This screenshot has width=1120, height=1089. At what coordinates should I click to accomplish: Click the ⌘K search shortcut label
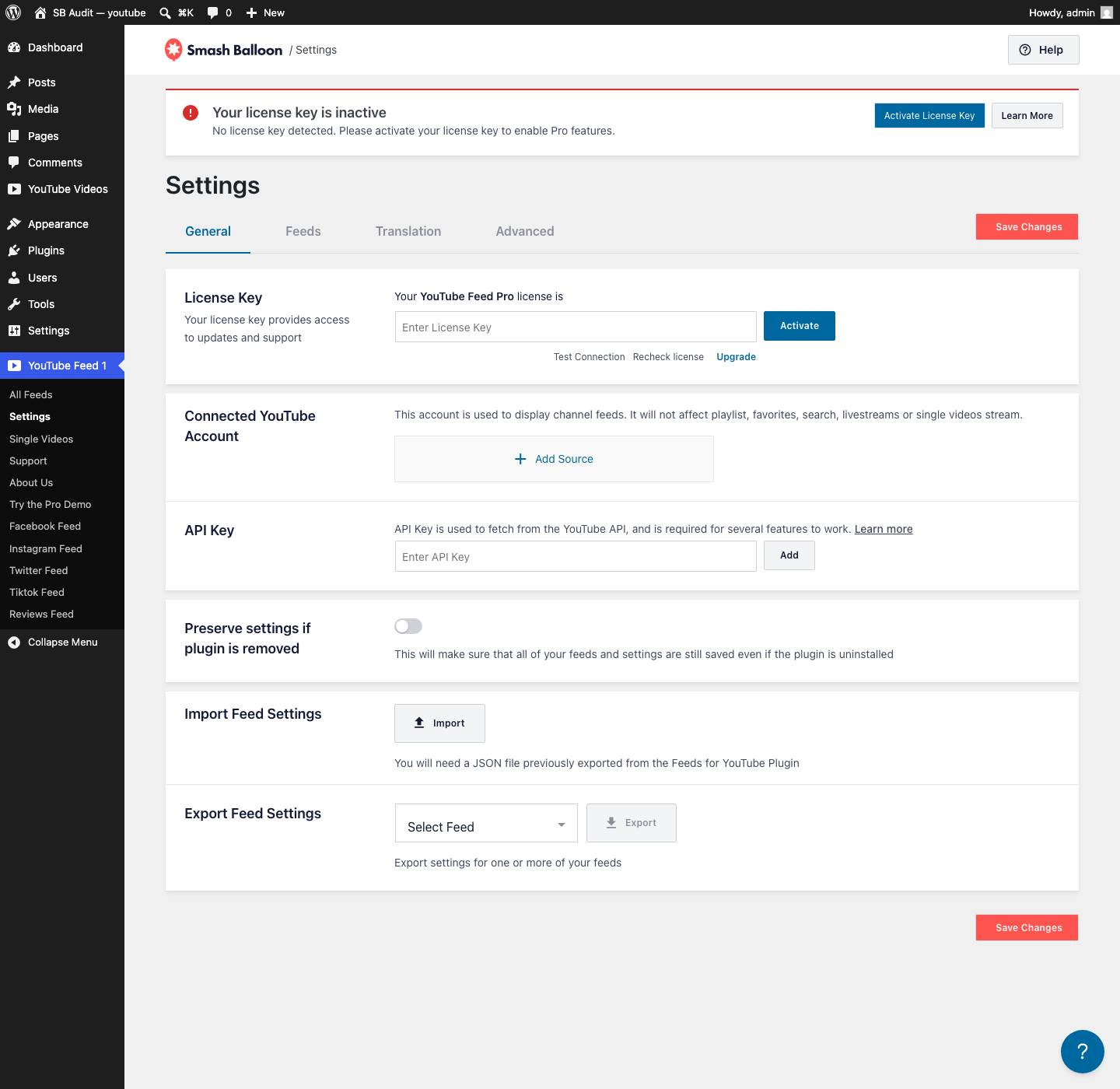(x=186, y=12)
